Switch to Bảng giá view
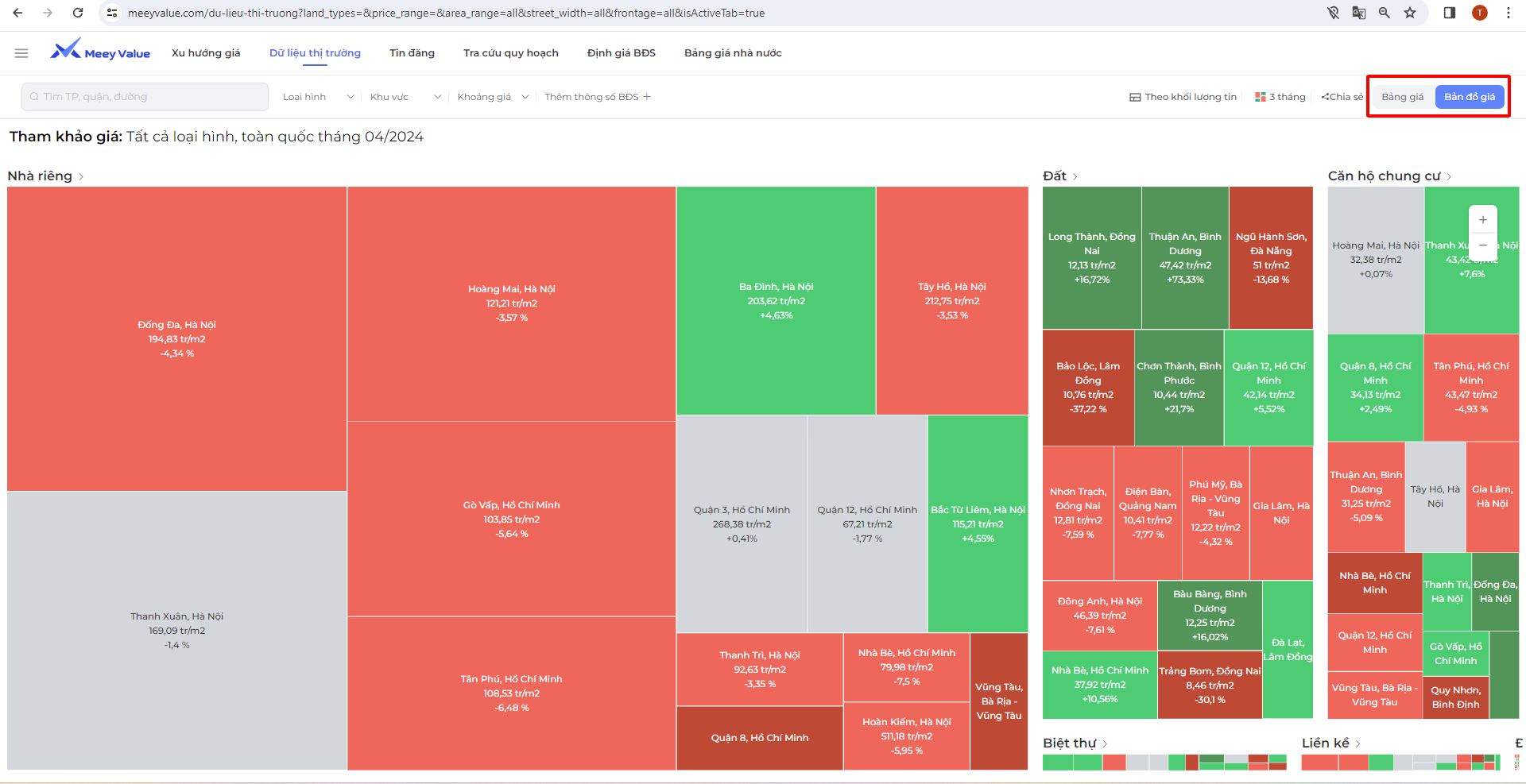Viewport: 1526px width, 784px height. coord(1402,97)
